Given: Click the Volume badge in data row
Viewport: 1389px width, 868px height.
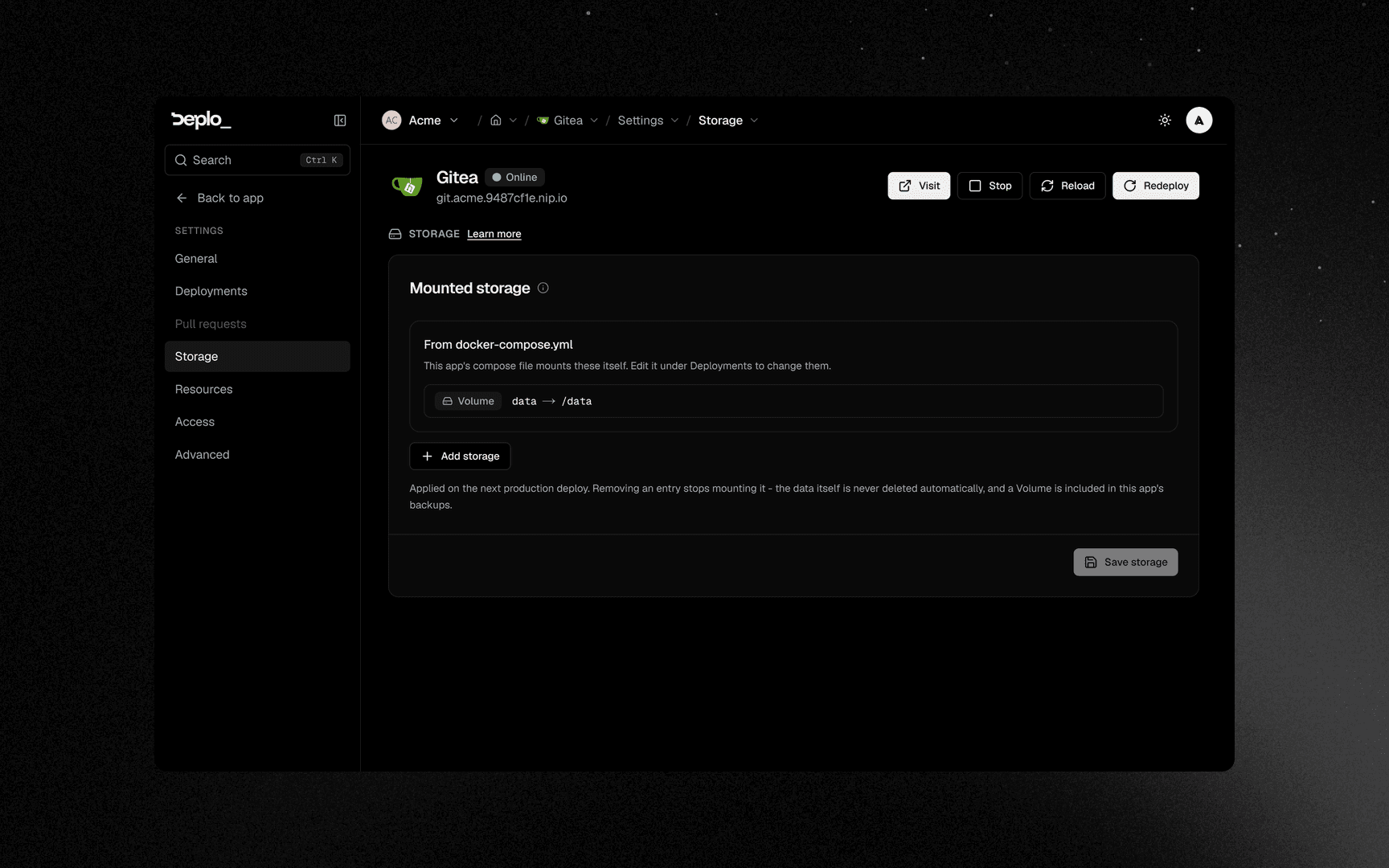Looking at the screenshot, I should click(468, 401).
